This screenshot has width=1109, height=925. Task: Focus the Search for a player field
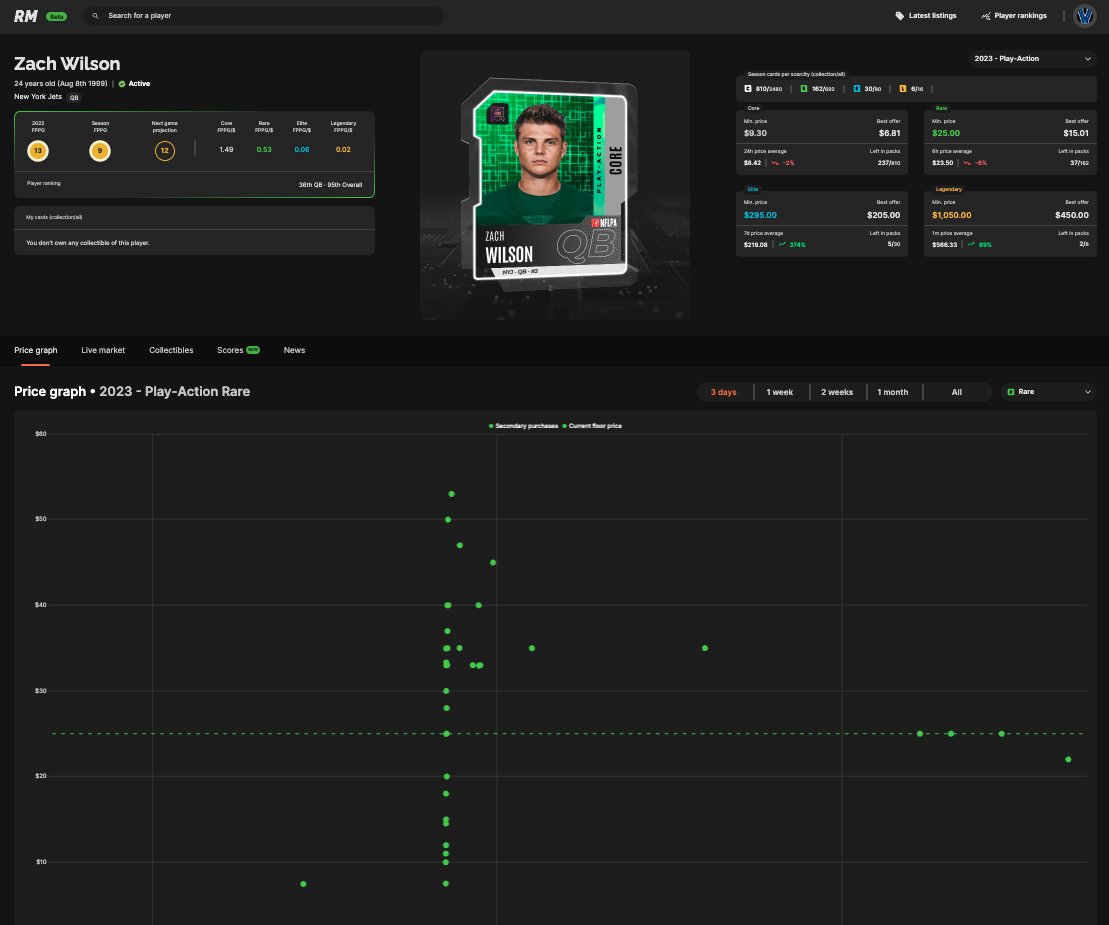tap(263, 16)
